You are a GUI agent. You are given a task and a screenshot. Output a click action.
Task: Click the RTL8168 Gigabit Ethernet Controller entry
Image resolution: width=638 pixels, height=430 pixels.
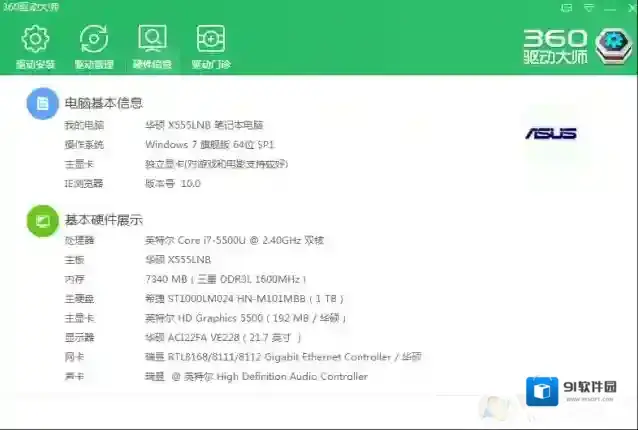click(282, 357)
